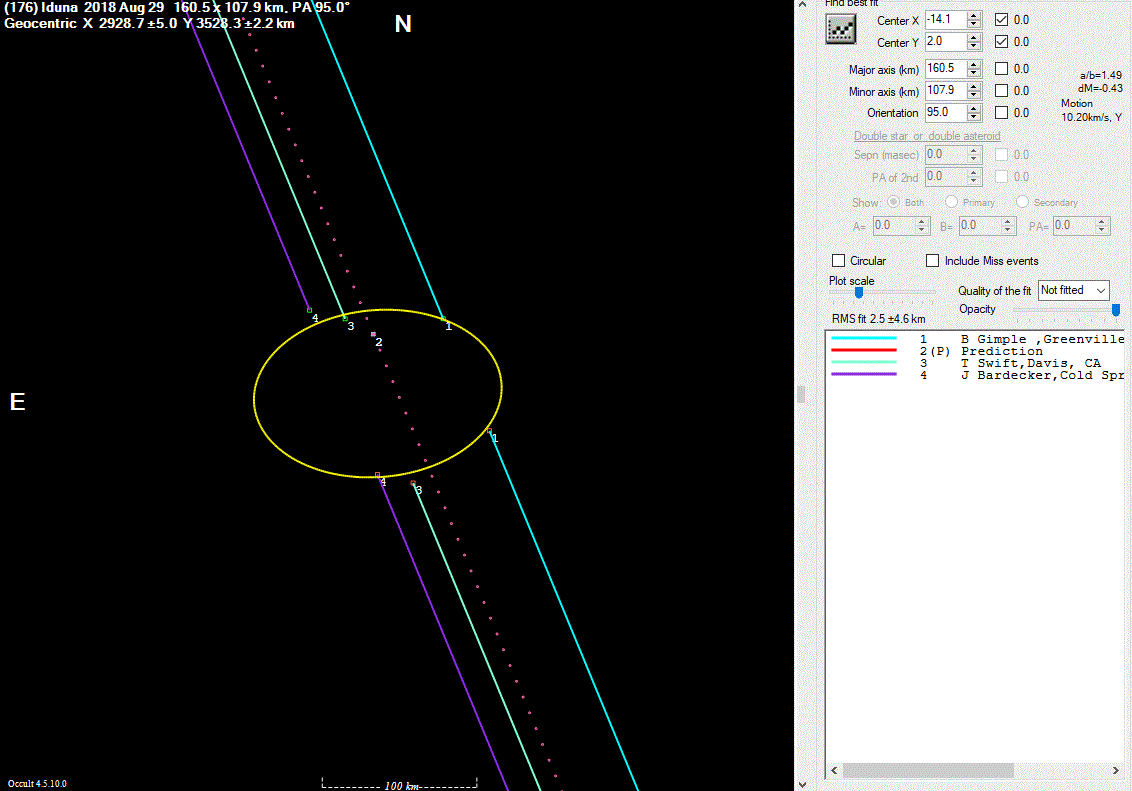This screenshot has height=791, width=1132.
Task: Increase the Center Y value with up arrow
Action: click(x=974, y=38)
